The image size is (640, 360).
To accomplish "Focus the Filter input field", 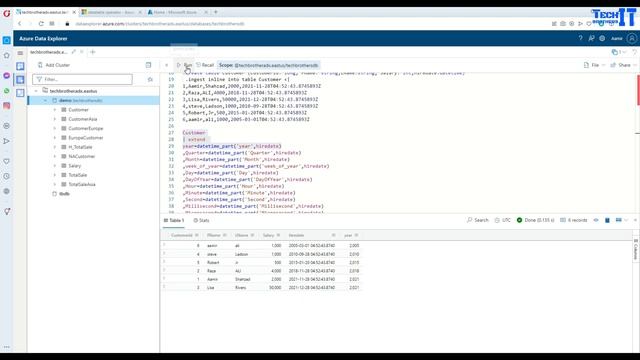I will point(82,79).
